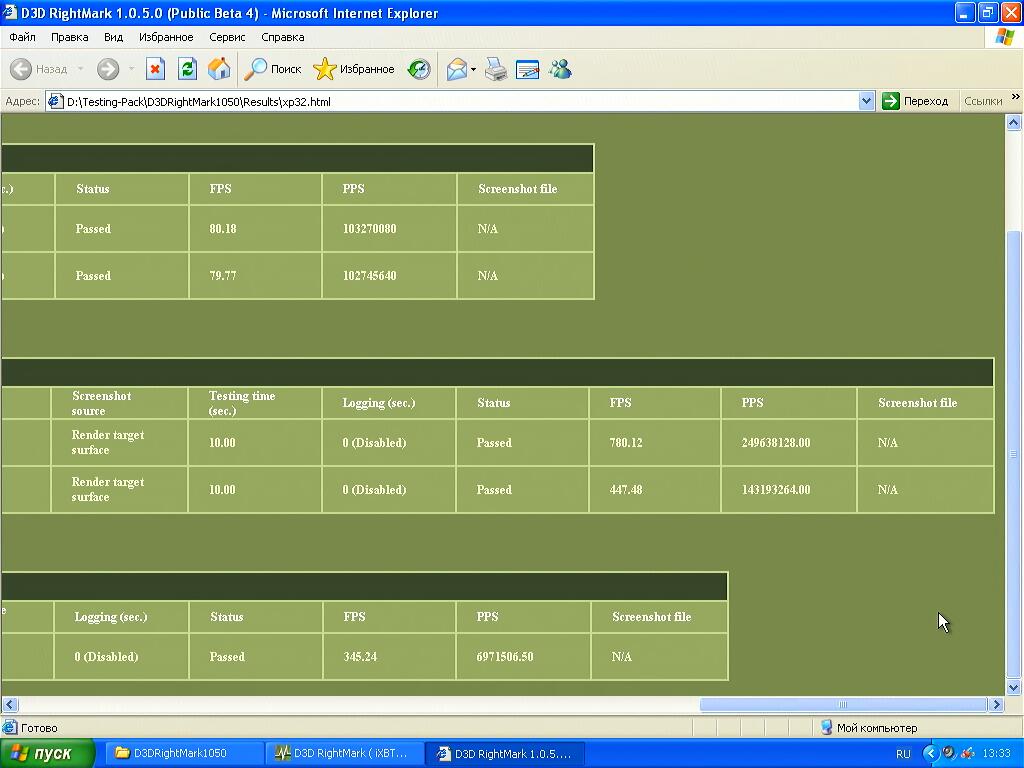Viewport: 1024px width, 768px height.
Task: Open the Вид menu
Action: click(x=113, y=37)
